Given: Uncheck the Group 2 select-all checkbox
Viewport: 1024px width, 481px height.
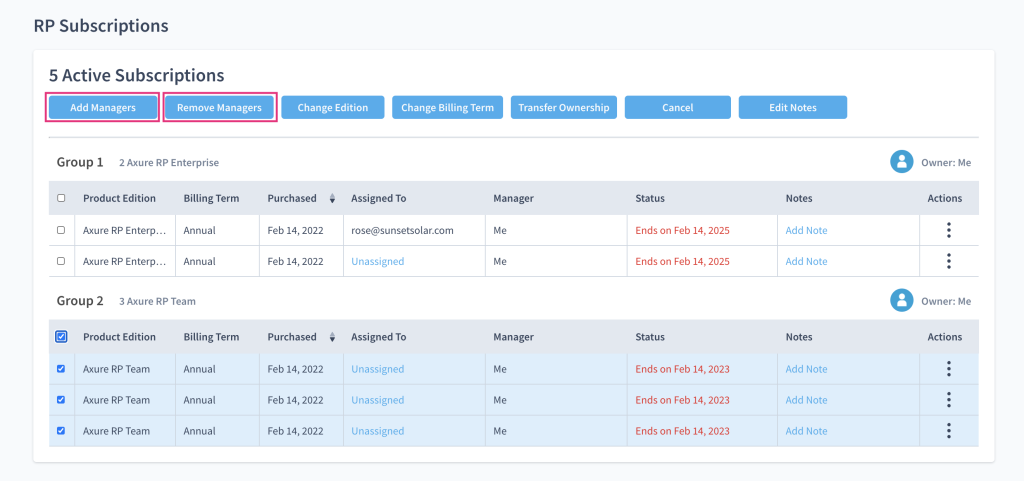Looking at the screenshot, I should pyautogui.click(x=61, y=337).
